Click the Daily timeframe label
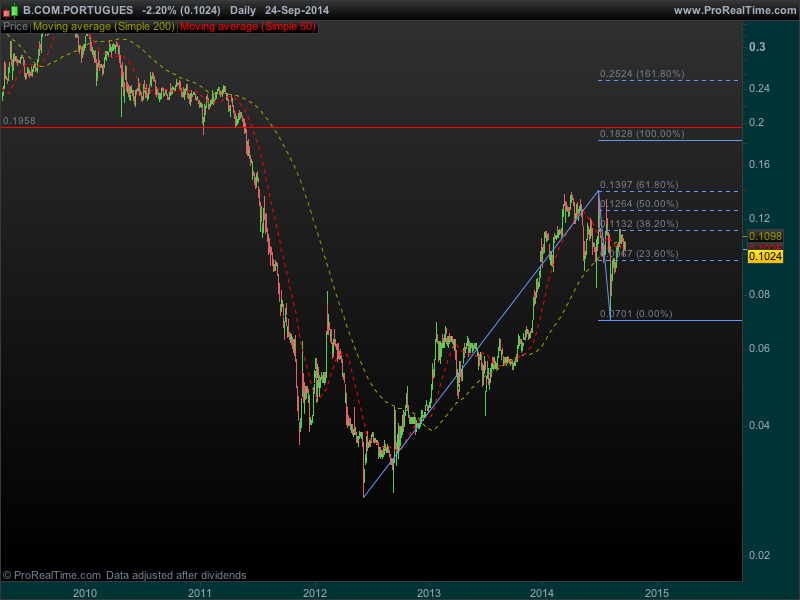800x600 pixels. [x=243, y=10]
